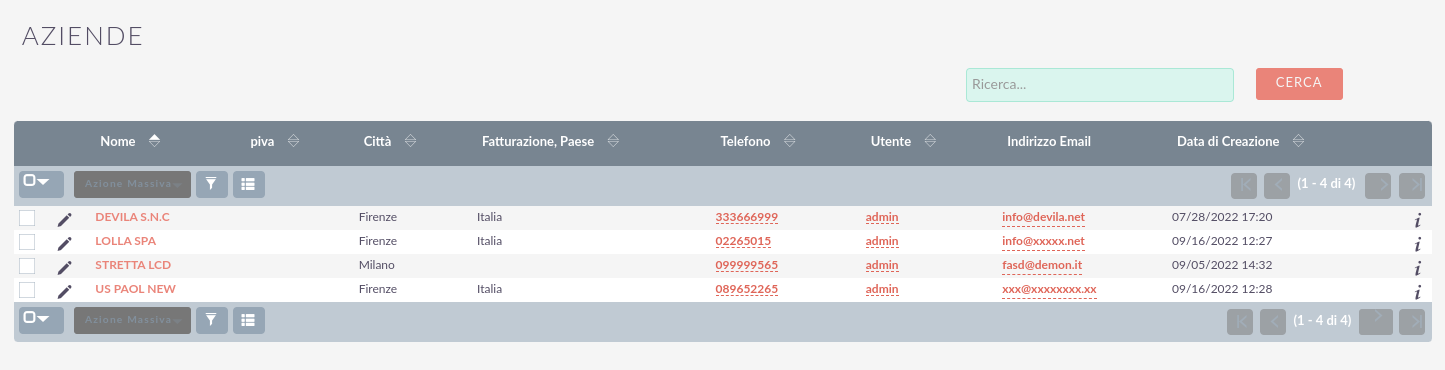Focus the Ricerca search field
1445x370 pixels.
click(1099, 85)
